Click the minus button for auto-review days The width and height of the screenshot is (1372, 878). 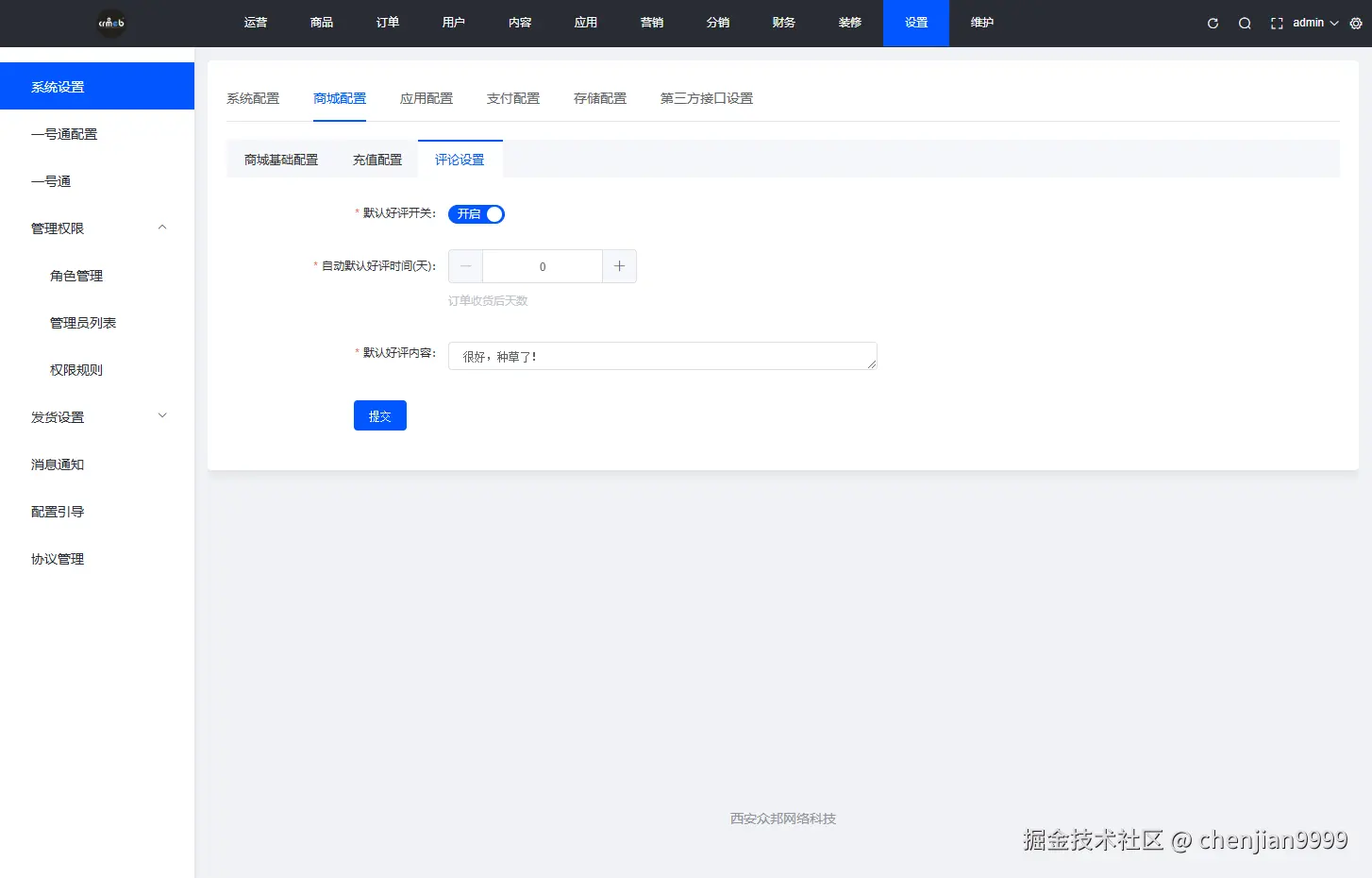(x=465, y=266)
